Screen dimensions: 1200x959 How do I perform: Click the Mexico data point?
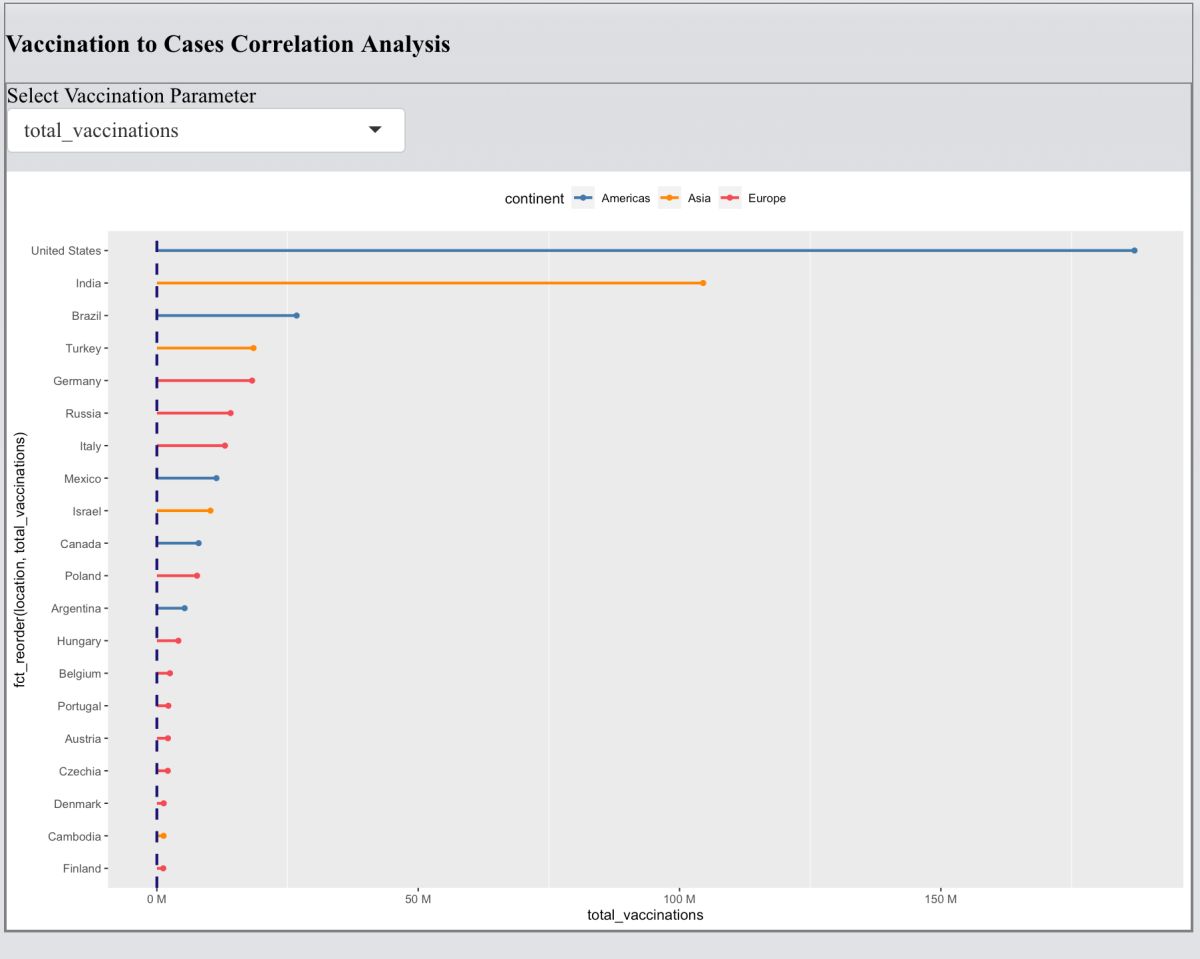coord(216,478)
